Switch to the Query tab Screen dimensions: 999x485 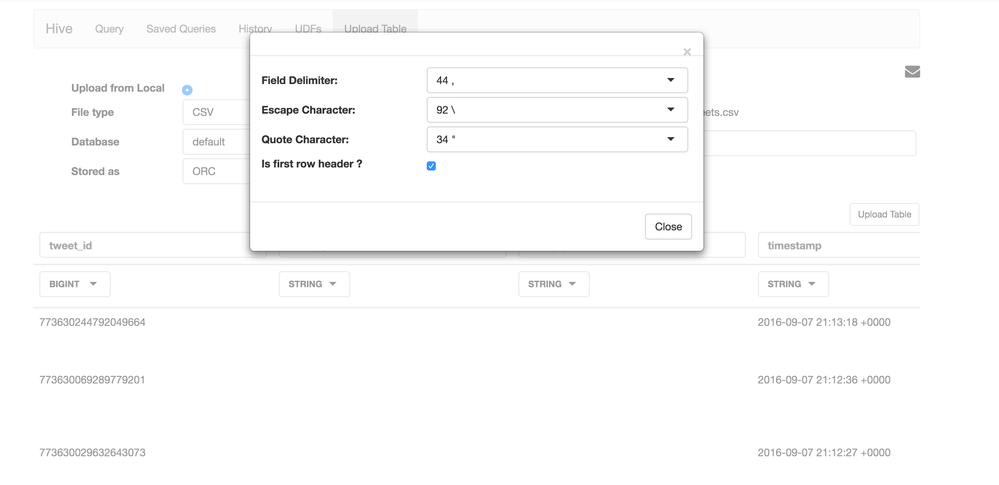[109, 29]
